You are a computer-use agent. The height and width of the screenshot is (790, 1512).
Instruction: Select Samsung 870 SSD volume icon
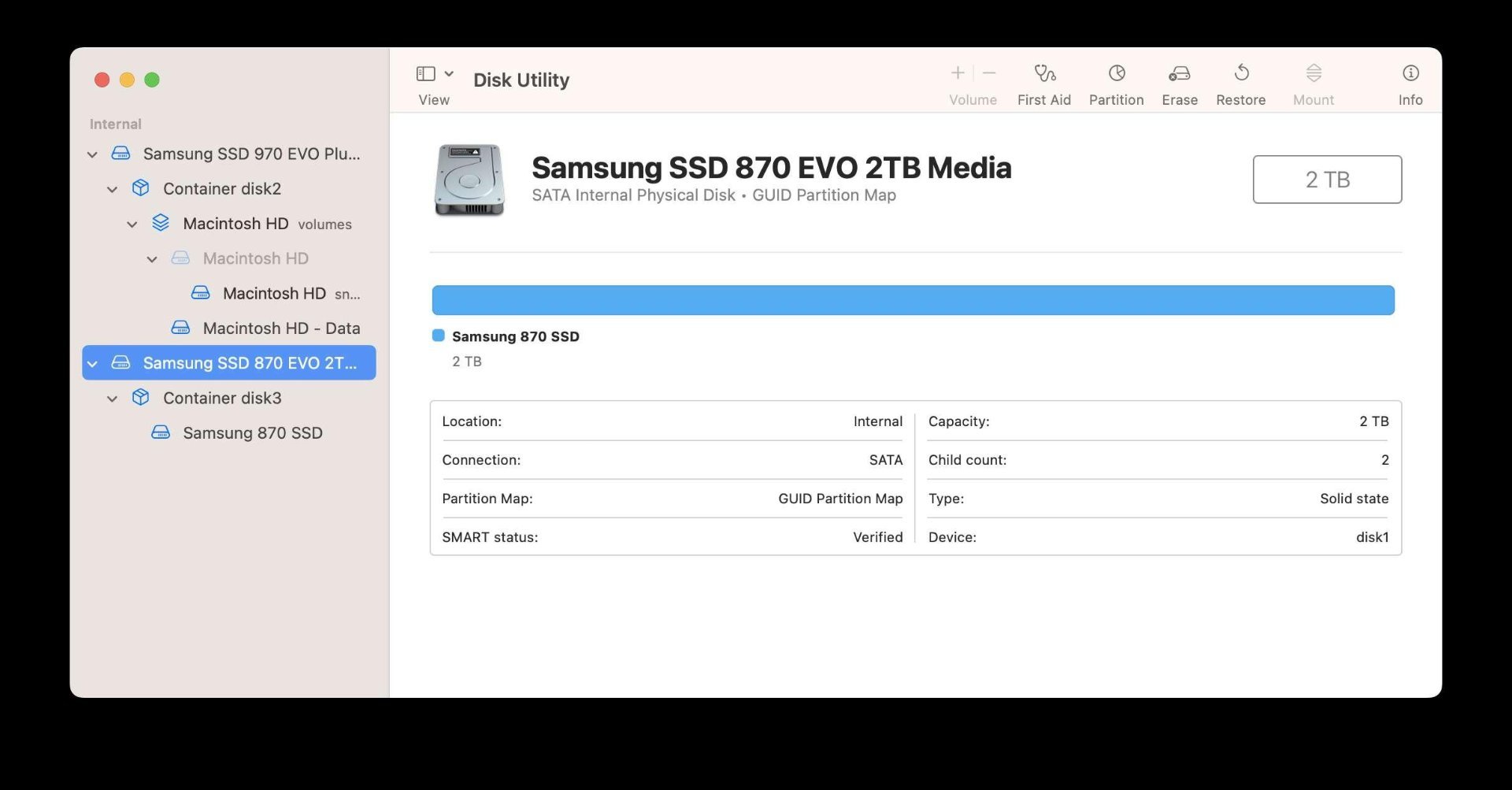[161, 432]
